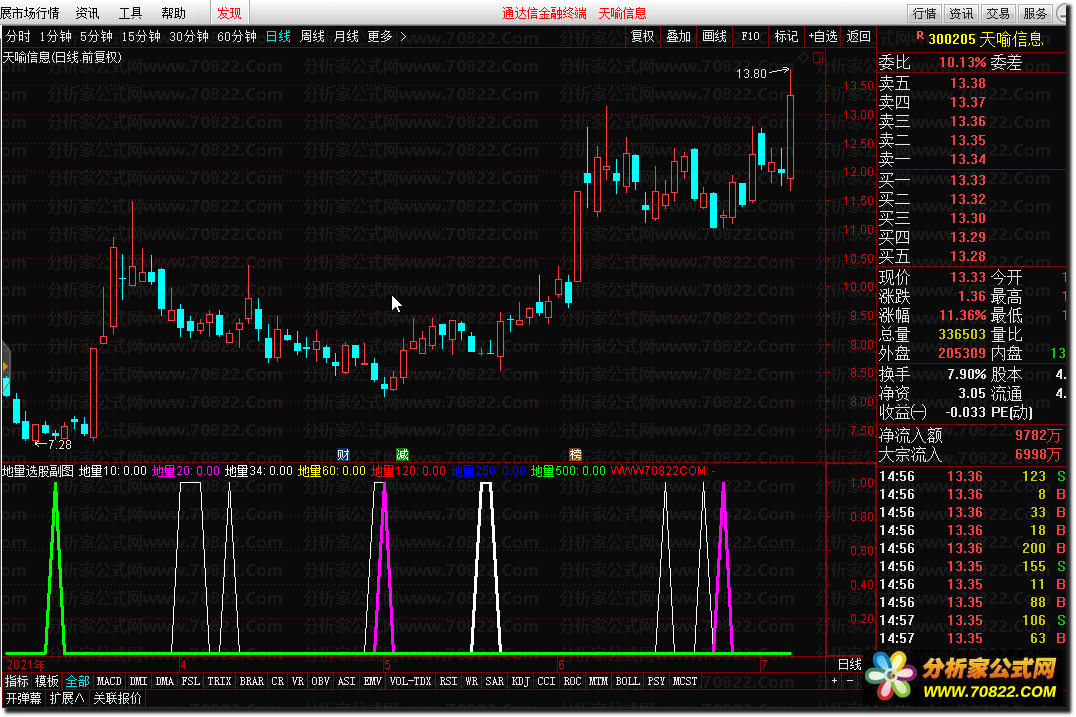
Task: Switch to 月线 period
Action: point(346,36)
